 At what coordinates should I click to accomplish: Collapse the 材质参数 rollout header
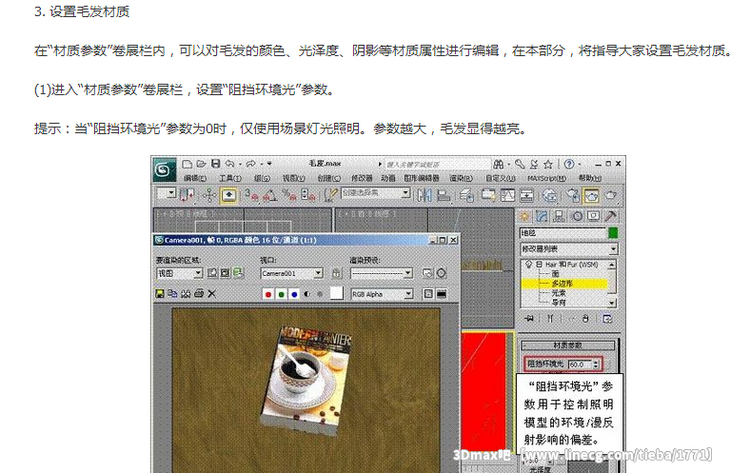tap(568, 345)
